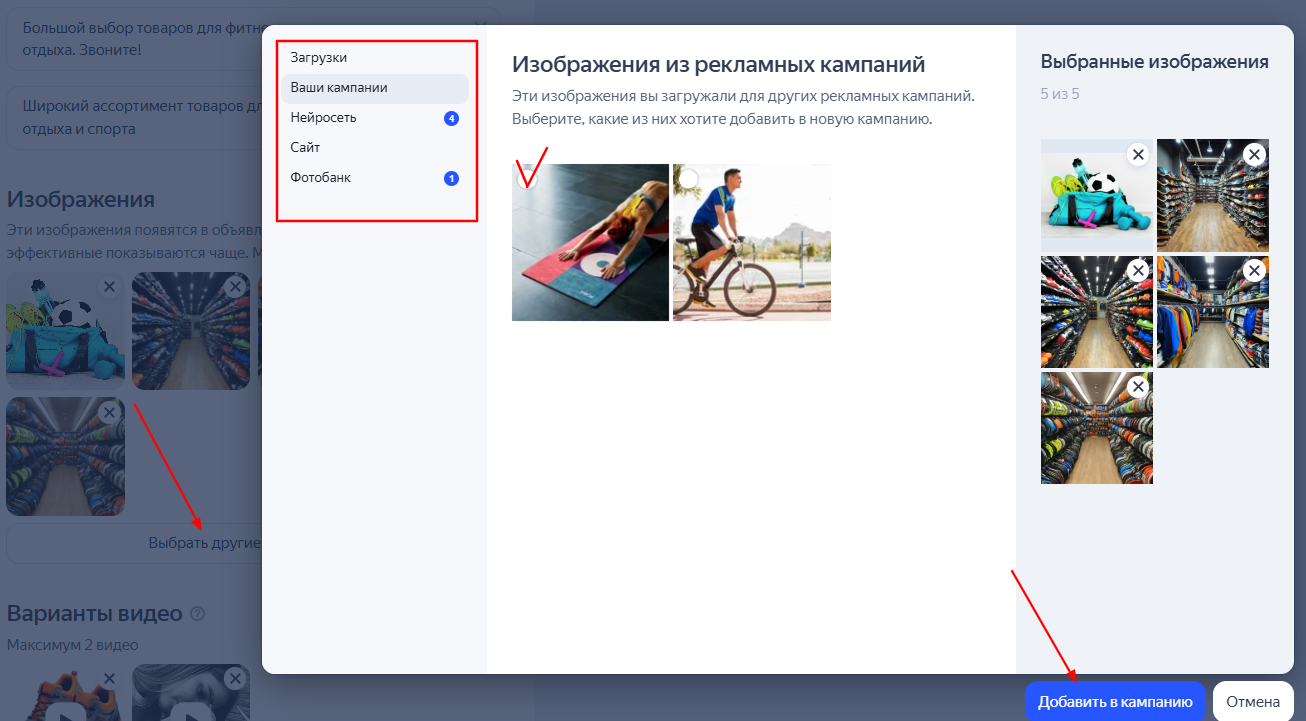Screen dimensions: 1306x721
Task: Tick the selection circle on the cyclist image
Action: pyautogui.click(x=688, y=179)
